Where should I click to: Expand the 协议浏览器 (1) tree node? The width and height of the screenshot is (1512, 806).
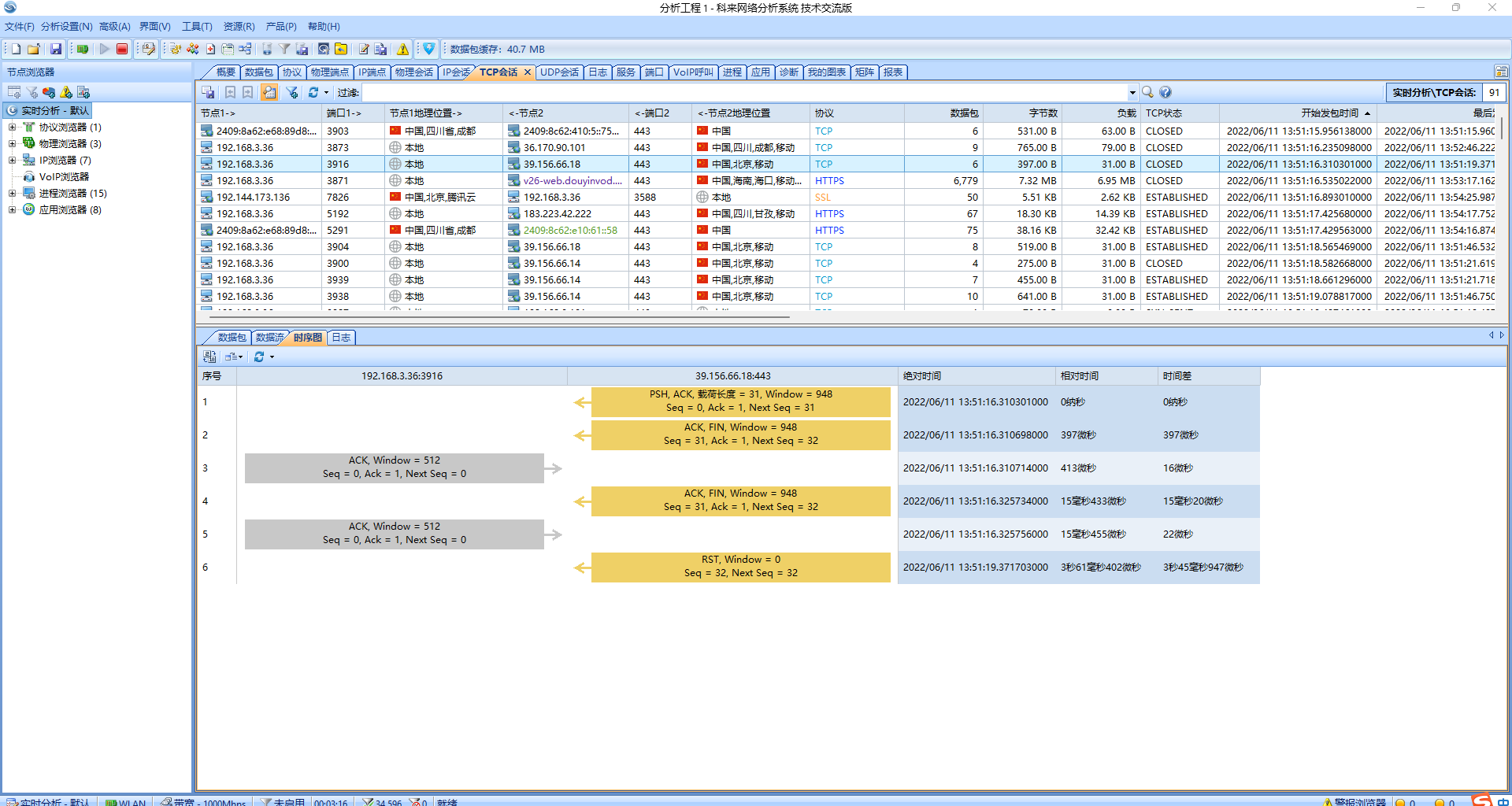12,127
